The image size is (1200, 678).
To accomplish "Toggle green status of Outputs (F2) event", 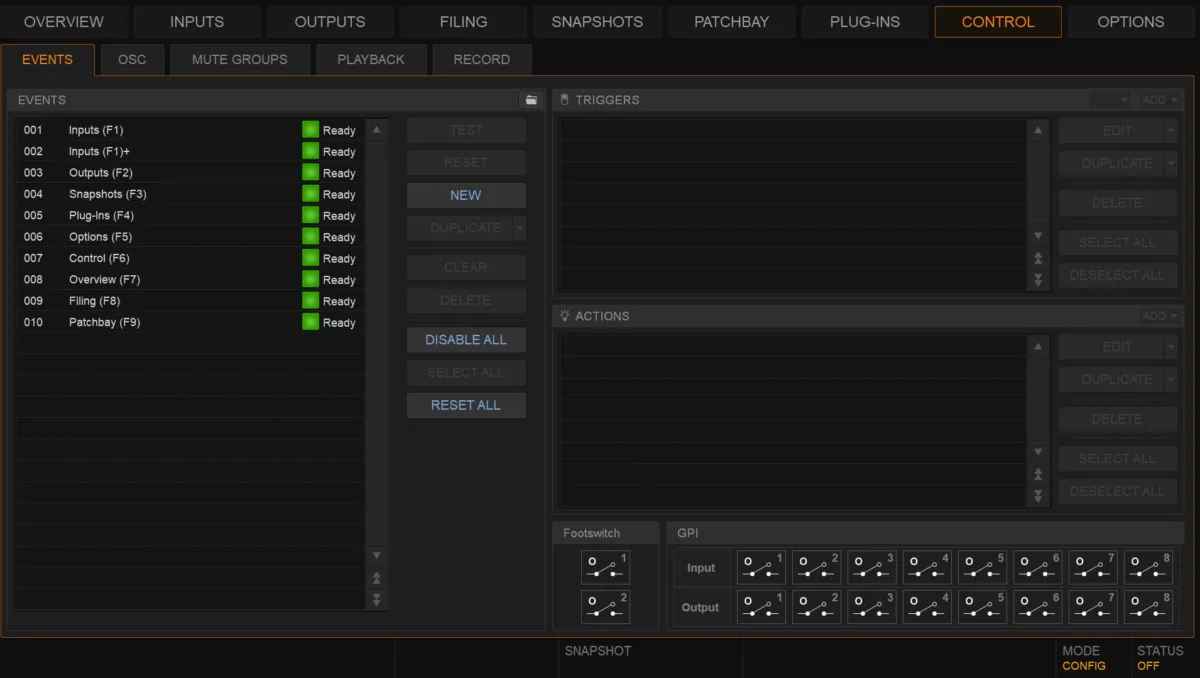I will 310,173.
